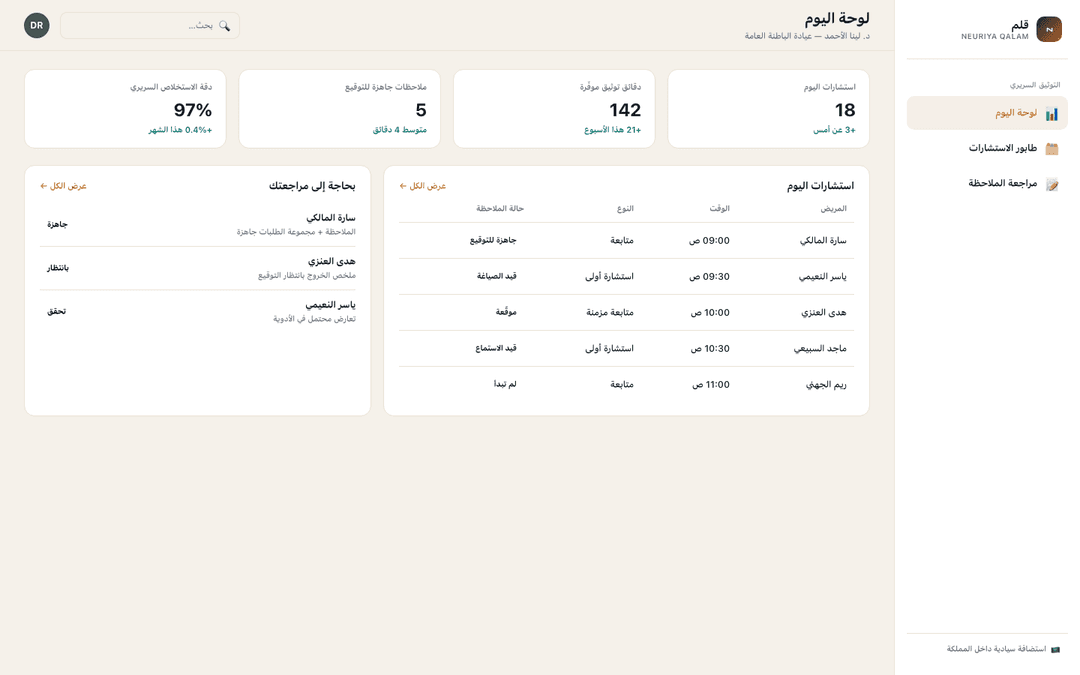Open the استشارات اليوم stat card showing 18
The width and height of the screenshot is (1080, 675).
pos(768,108)
